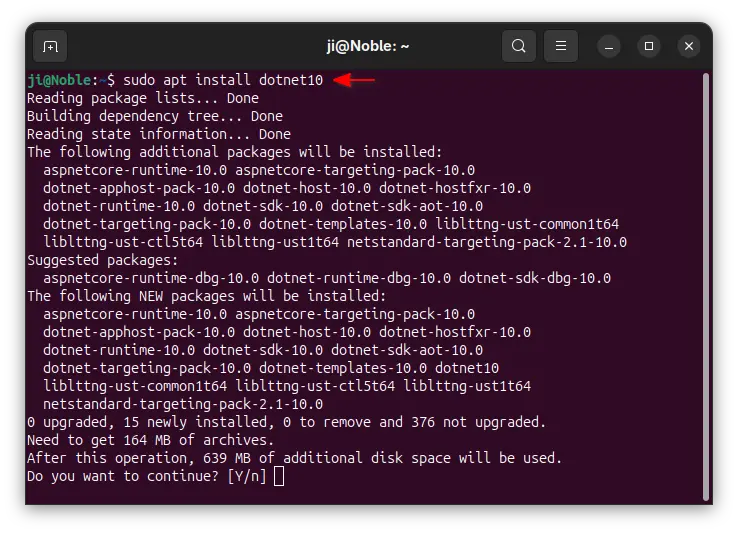Close the terminal window
The image size is (738, 533).
click(x=689, y=46)
